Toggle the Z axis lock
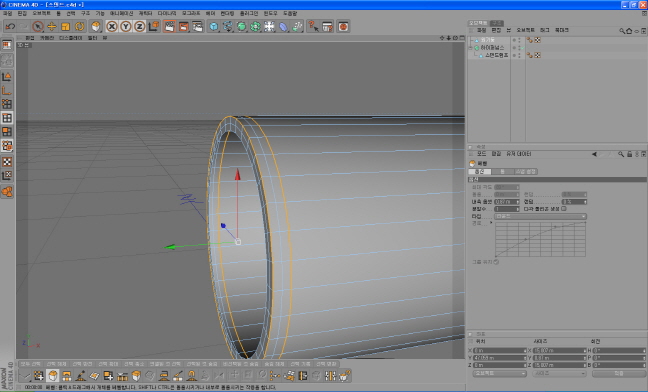This screenshot has height=392, width=648. pyautogui.click(x=140, y=26)
